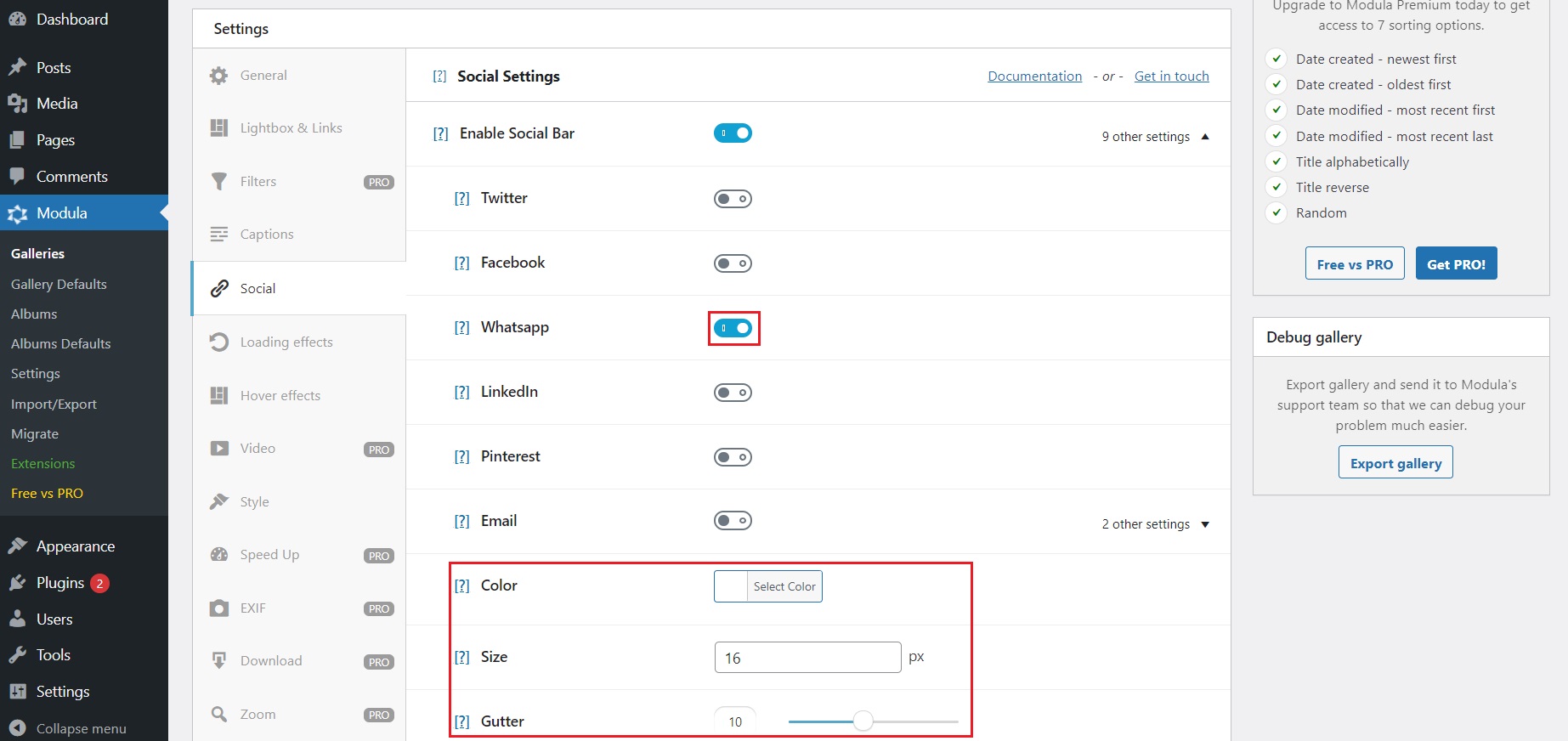
Task: Enable the Facebook sharing toggle
Action: (733, 263)
